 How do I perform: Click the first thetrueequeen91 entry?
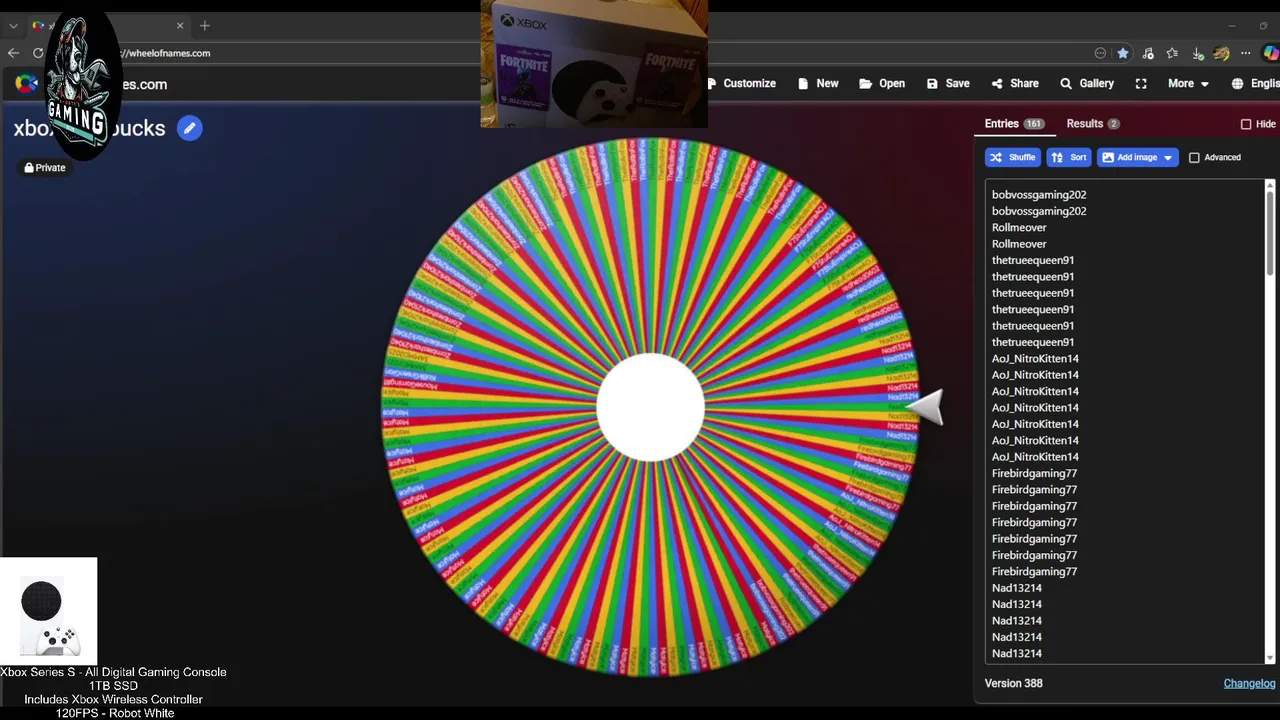pos(1033,261)
